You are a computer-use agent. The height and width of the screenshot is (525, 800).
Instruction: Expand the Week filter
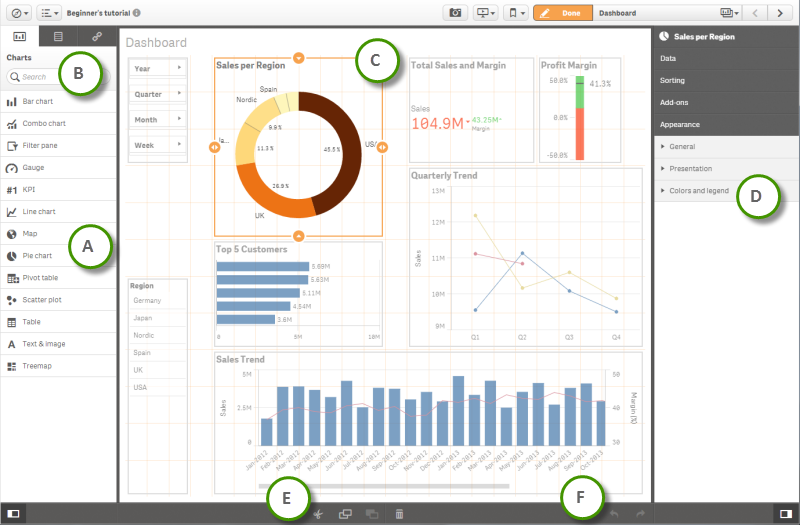[158, 145]
